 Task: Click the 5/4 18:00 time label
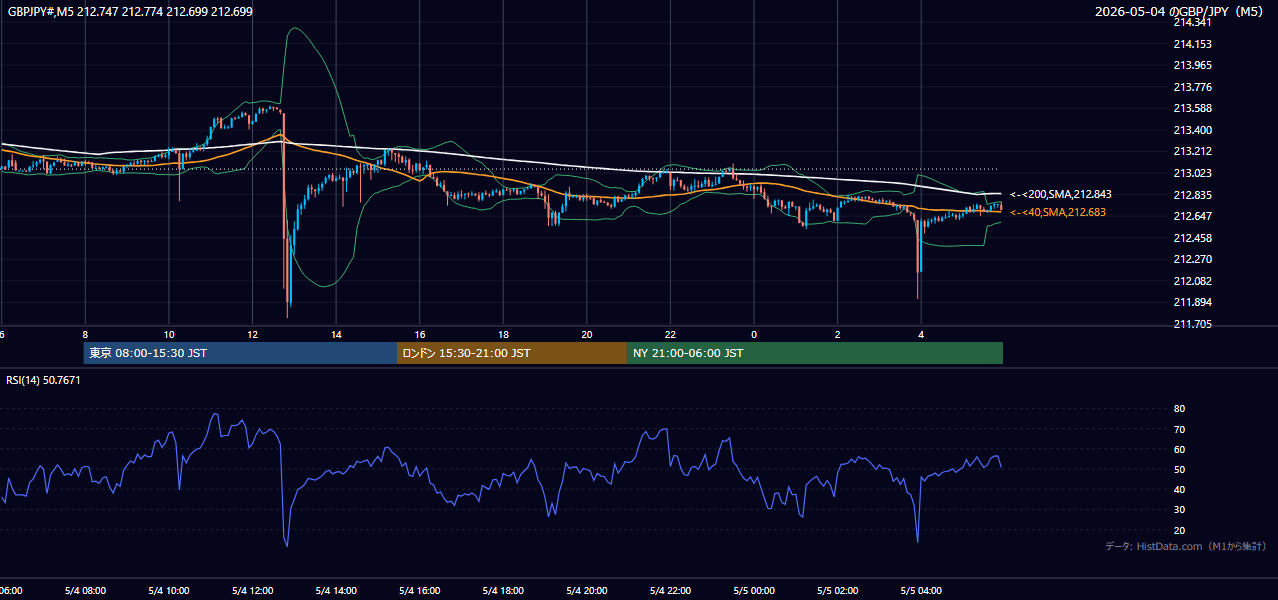coord(503,591)
